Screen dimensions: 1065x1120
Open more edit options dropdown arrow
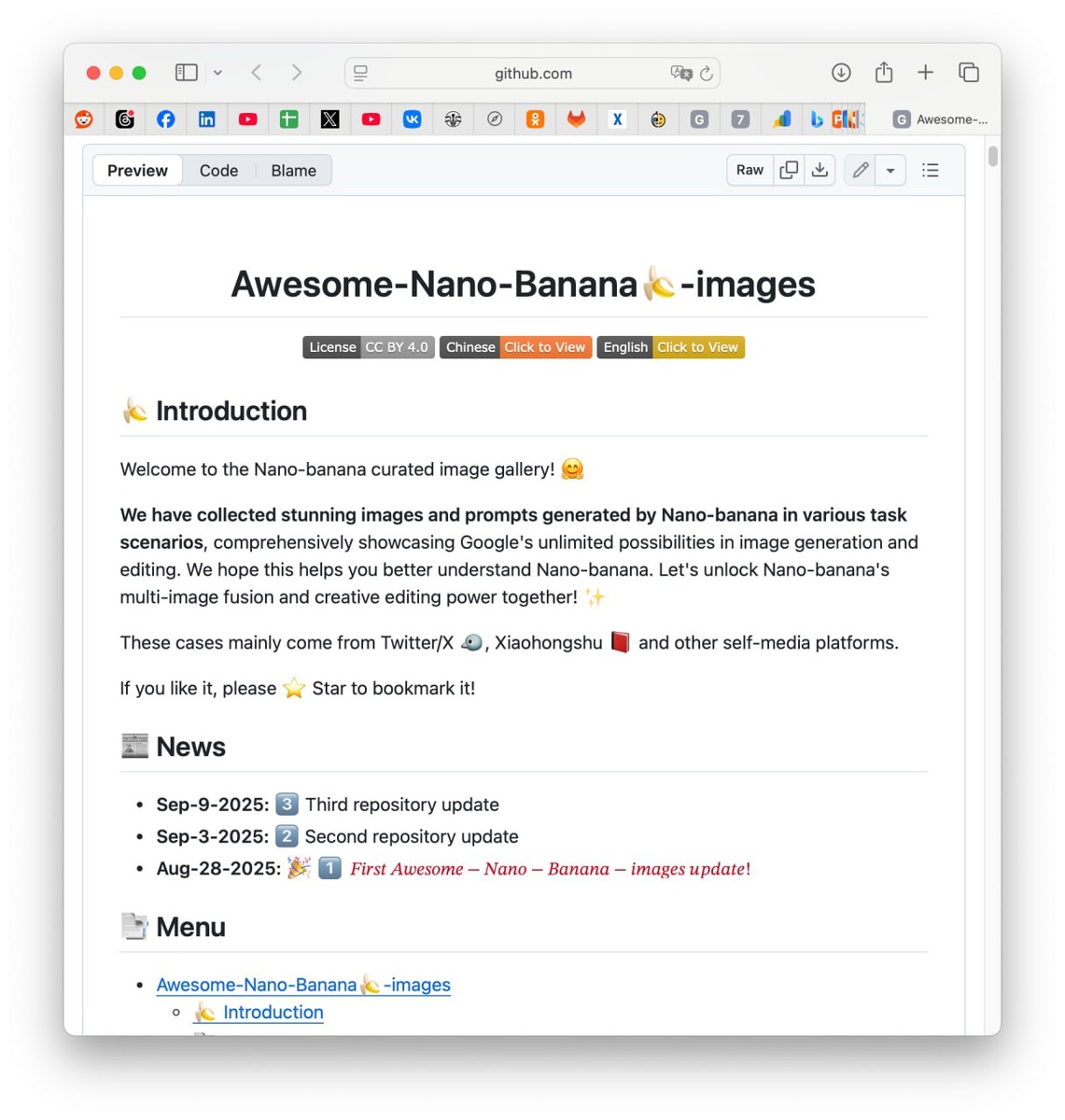(890, 171)
